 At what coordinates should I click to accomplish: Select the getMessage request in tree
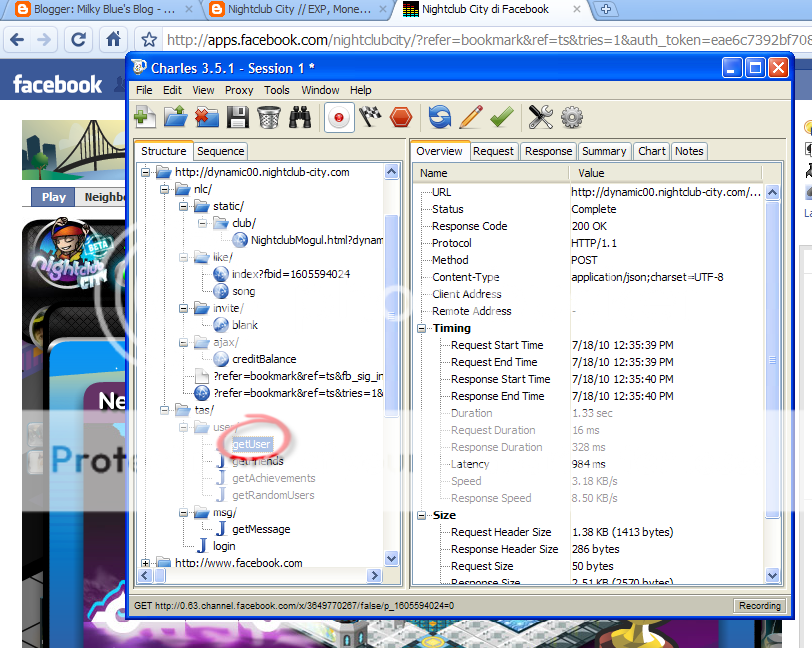pos(260,529)
